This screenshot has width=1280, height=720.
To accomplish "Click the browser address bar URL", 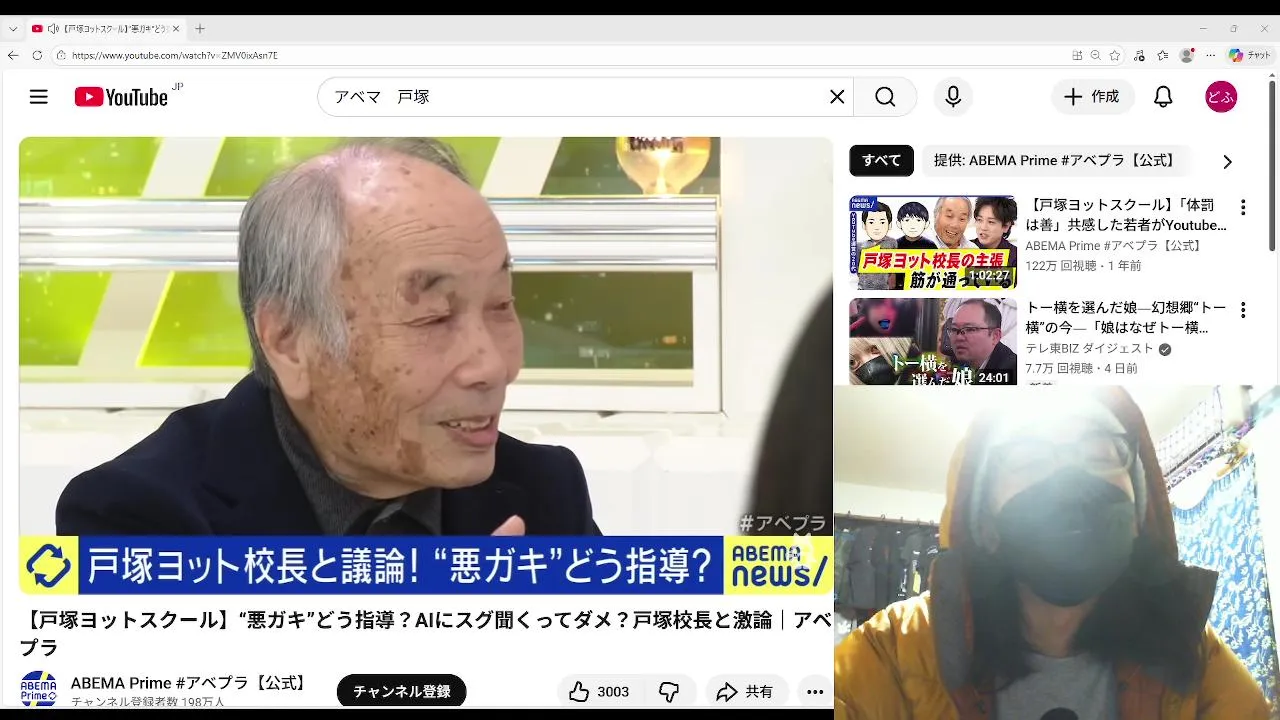I will (175, 55).
